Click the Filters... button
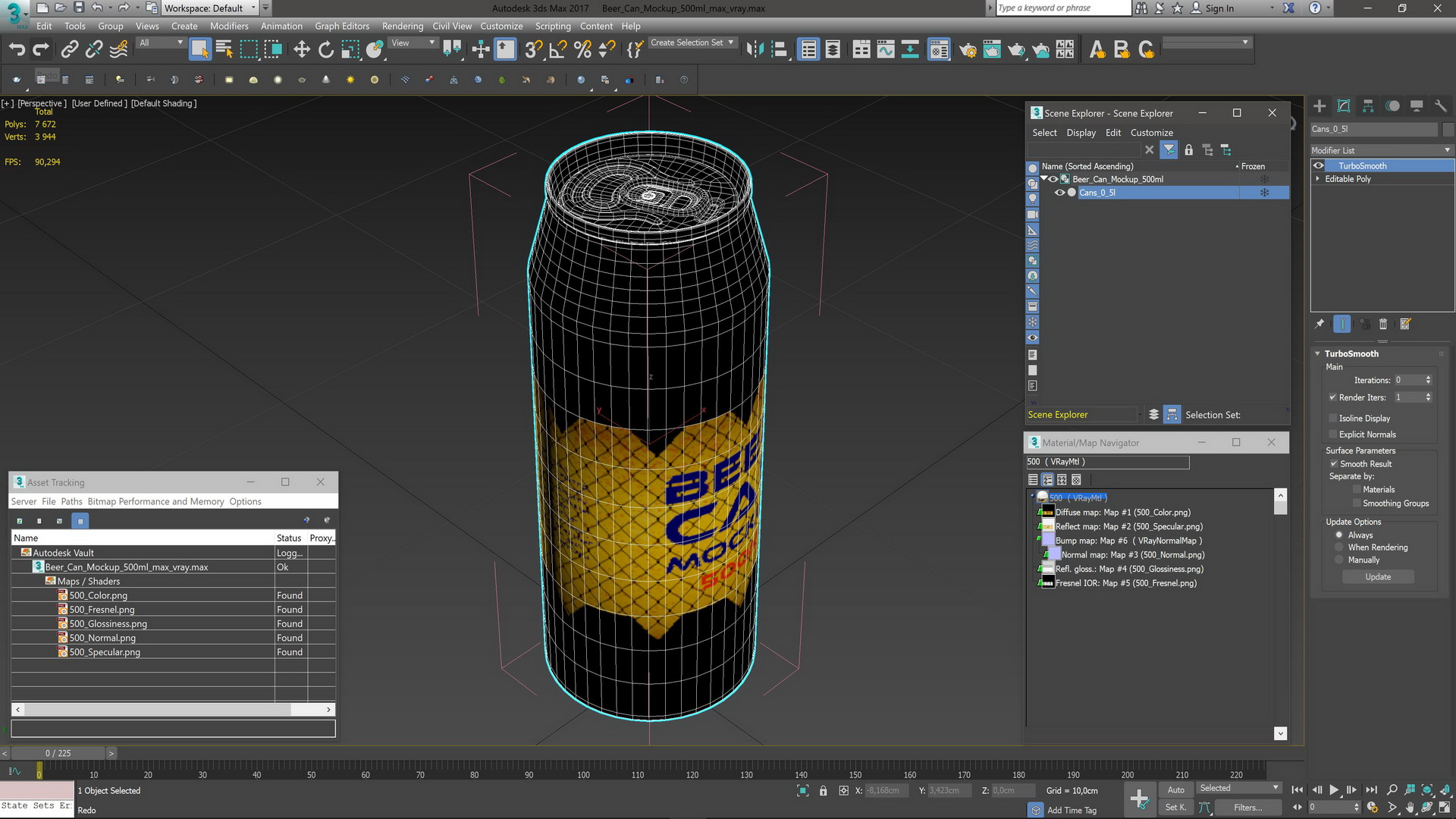 (1247, 808)
